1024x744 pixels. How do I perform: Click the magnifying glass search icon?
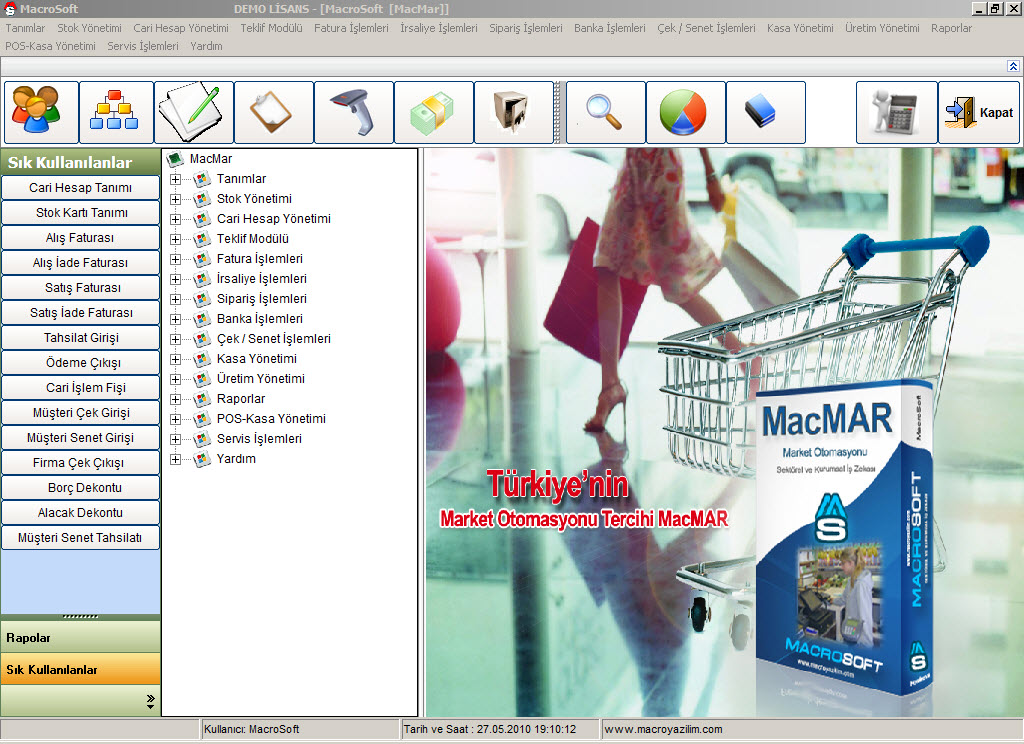[605, 112]
